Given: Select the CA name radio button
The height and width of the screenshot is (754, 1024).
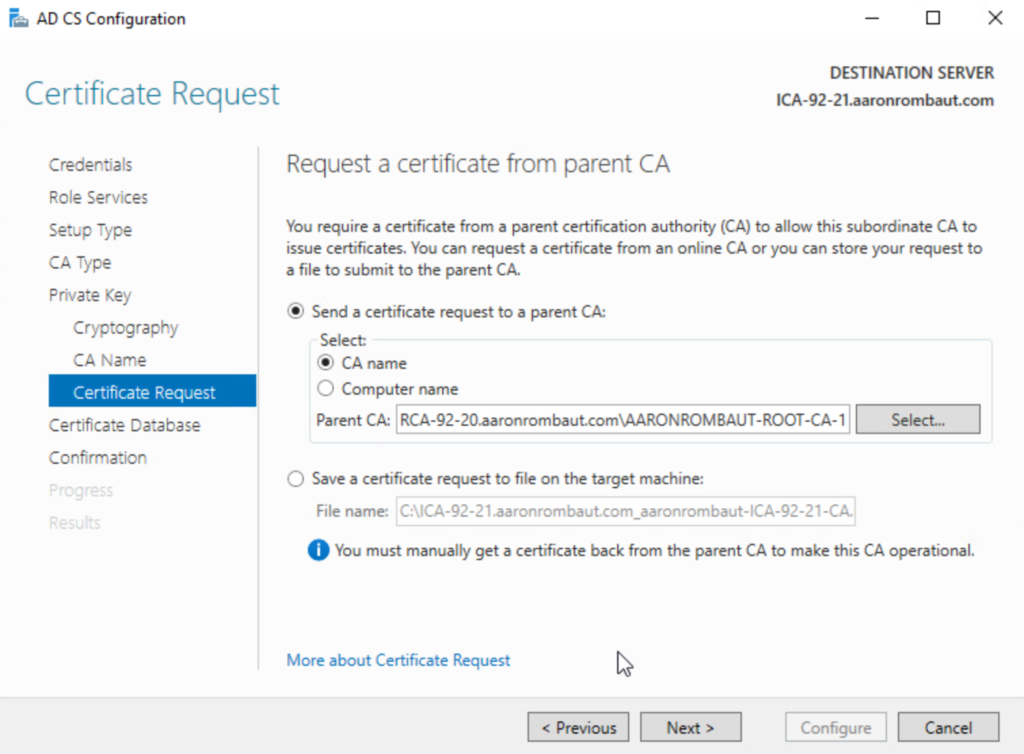Looking at the screenshot, I should click(x=325, y=363).
